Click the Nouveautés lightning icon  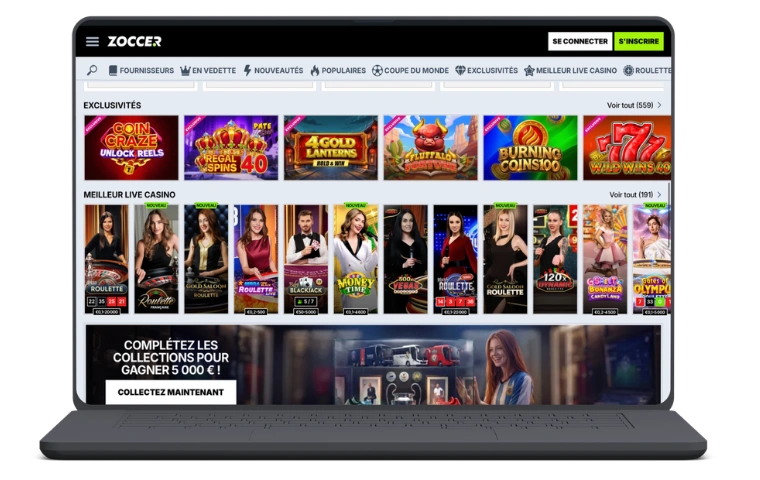tap(247, 70)
